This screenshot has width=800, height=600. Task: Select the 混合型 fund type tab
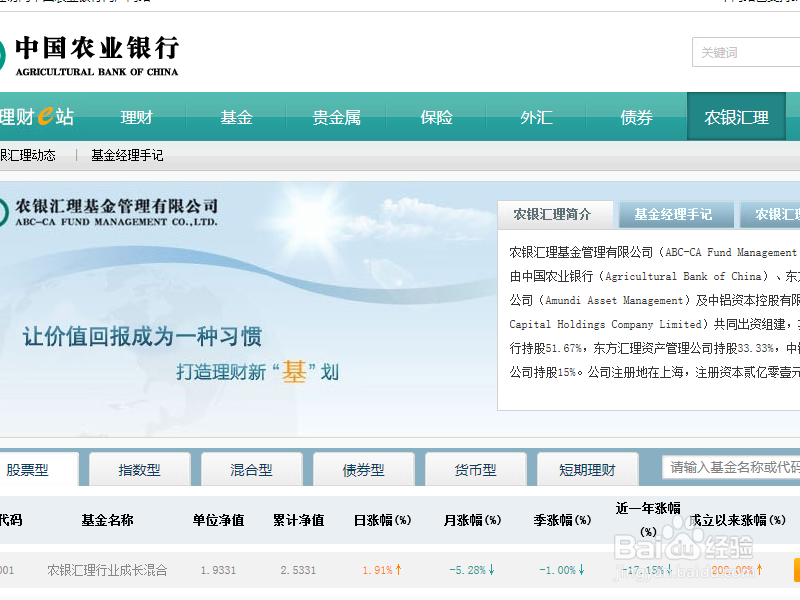tap(252, 469)
